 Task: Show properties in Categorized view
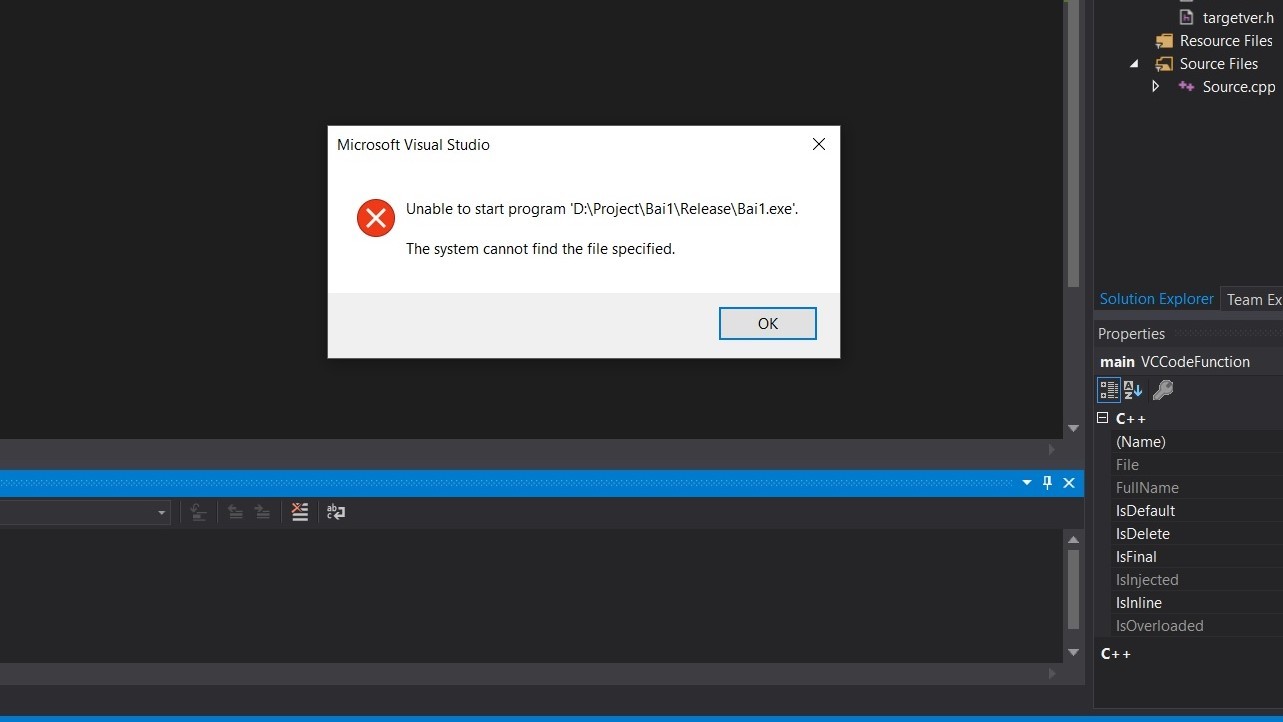tap(1109, 390)
